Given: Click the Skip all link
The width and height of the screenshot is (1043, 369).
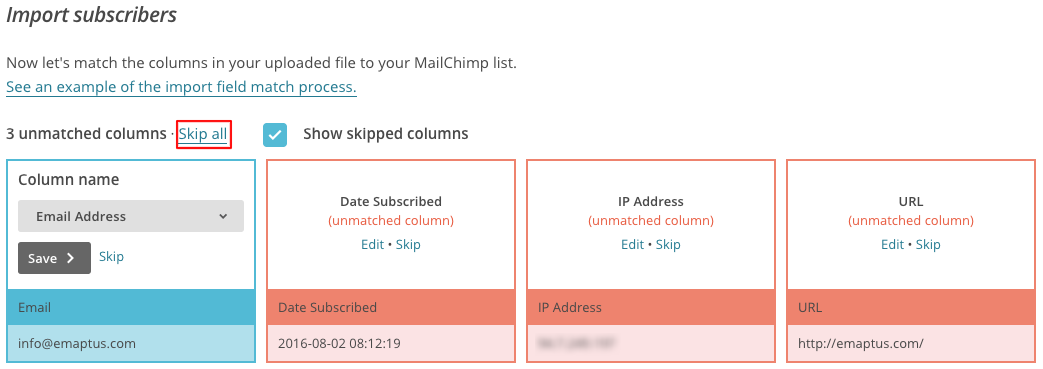Looking at the screenshot, I should coord(203,134).
